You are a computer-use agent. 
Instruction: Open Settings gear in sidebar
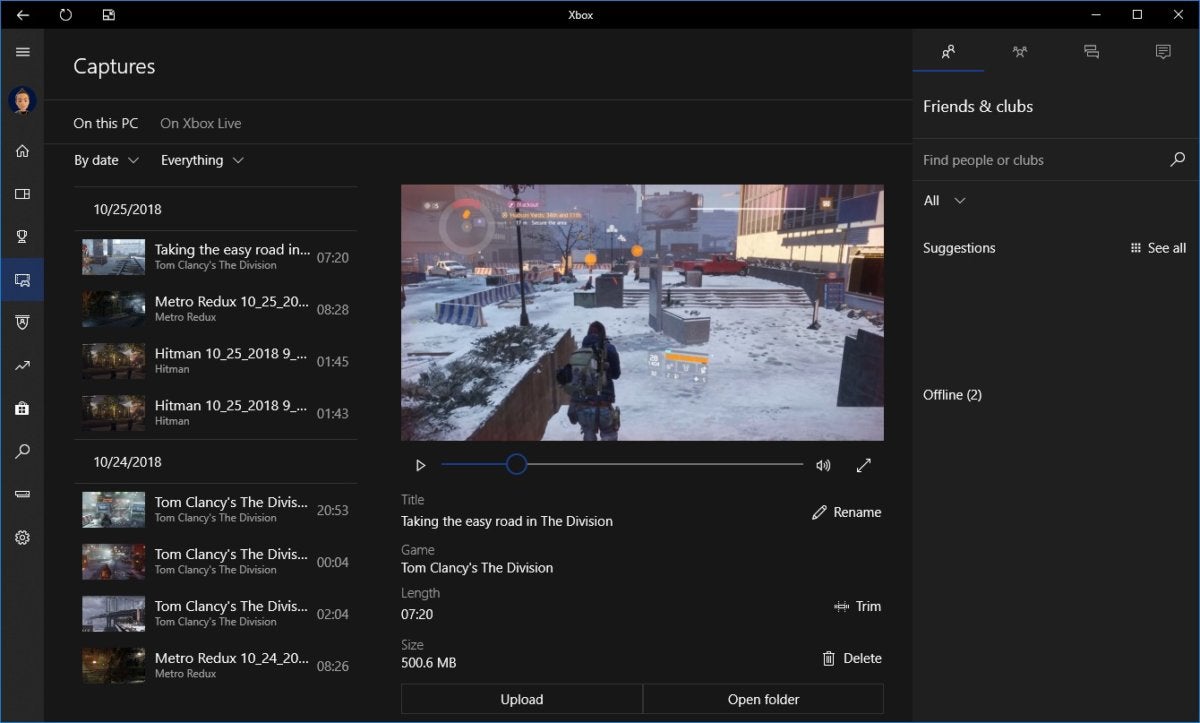click(x=22, y=537)
